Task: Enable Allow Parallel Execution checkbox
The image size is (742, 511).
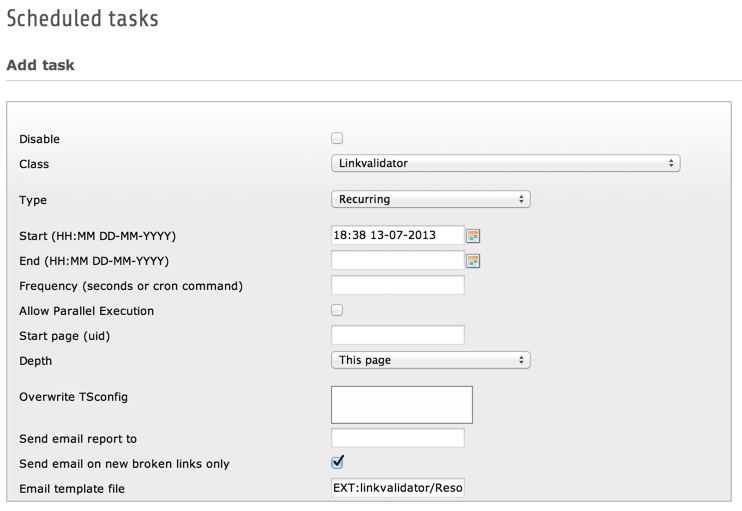Action: tap(337, 310)
